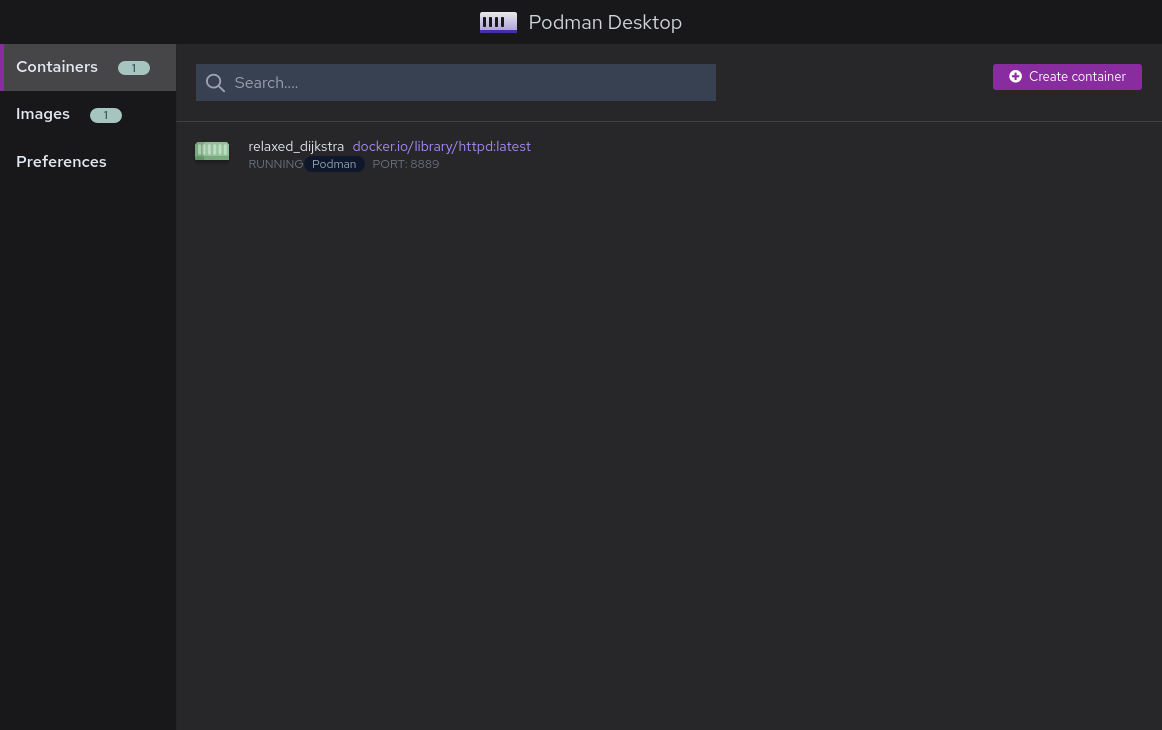This screenshot has height=730, width=1162.
Task: Click the container name relaxed_dijkstra
Action: click(x=296, y=146)
